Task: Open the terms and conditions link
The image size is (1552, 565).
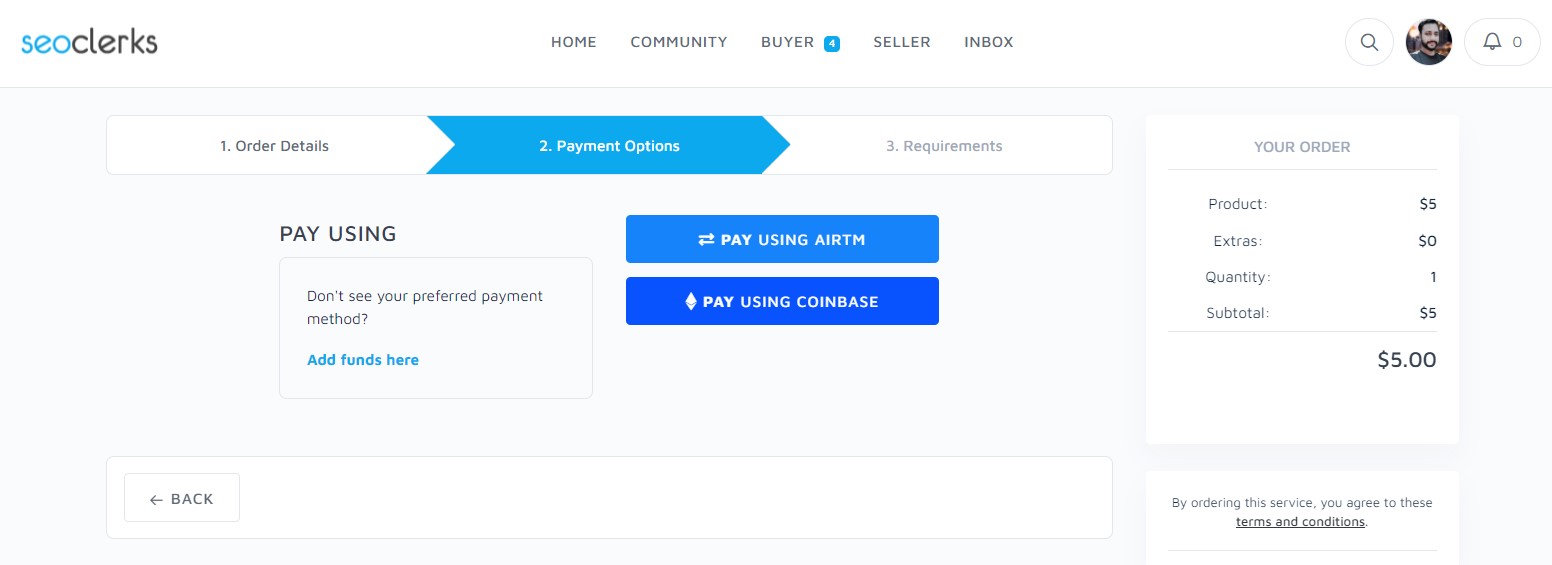Action: pos(1300,522)
